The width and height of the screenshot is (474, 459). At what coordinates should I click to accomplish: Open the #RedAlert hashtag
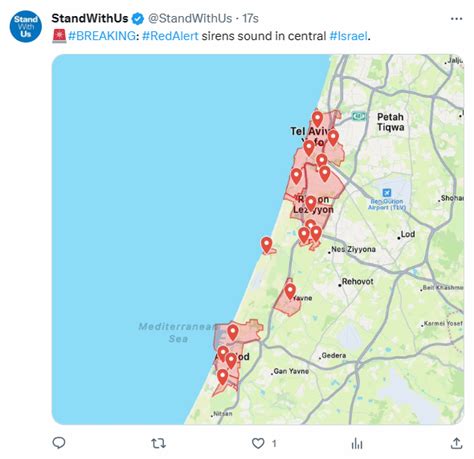170,36
